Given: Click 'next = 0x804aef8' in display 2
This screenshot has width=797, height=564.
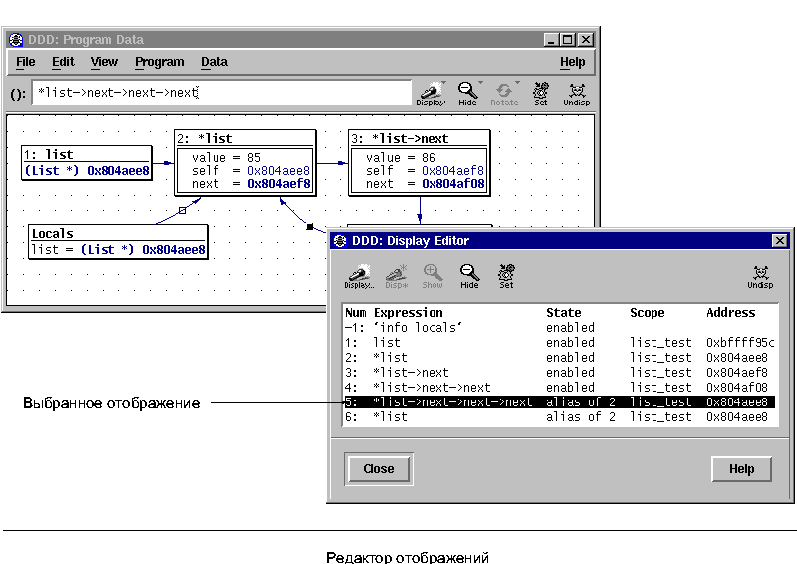Looking at the screenshot, I should [251, 183].
